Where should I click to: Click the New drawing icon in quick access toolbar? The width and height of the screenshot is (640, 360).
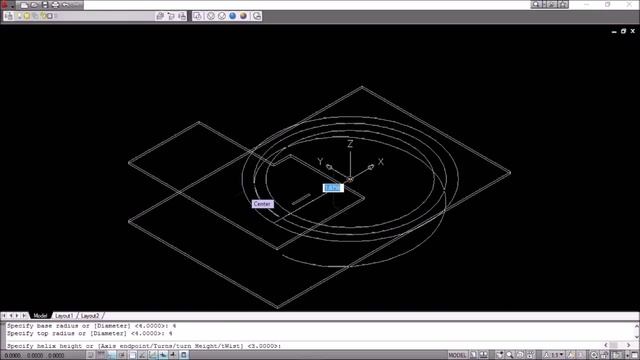coord(24,5)
